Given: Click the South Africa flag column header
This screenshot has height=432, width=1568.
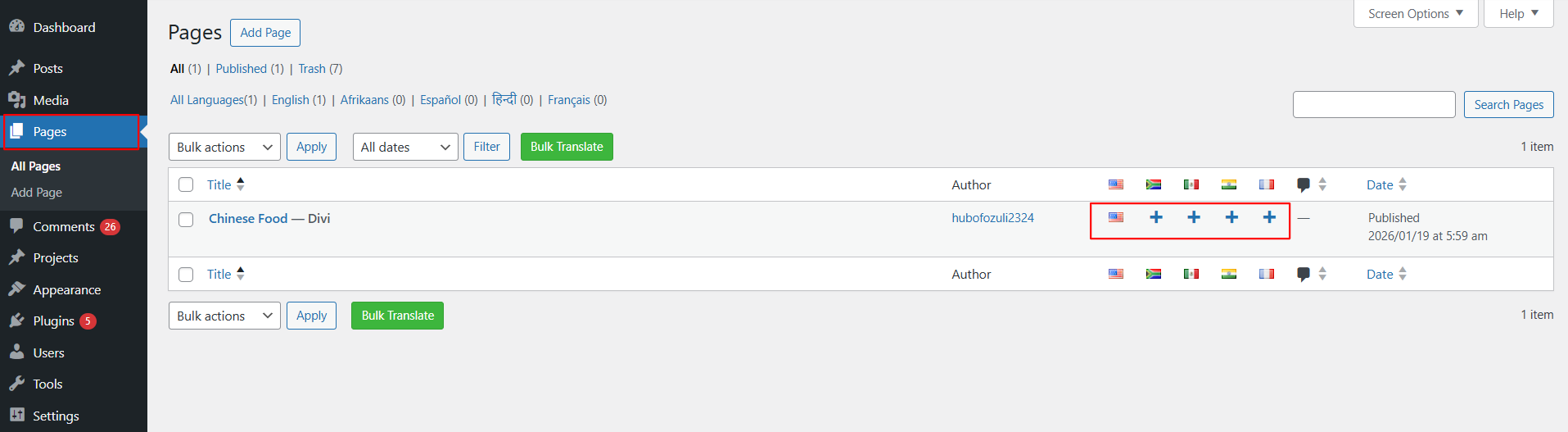Looking at the screenshot, I should click(x=1154, y=184).
